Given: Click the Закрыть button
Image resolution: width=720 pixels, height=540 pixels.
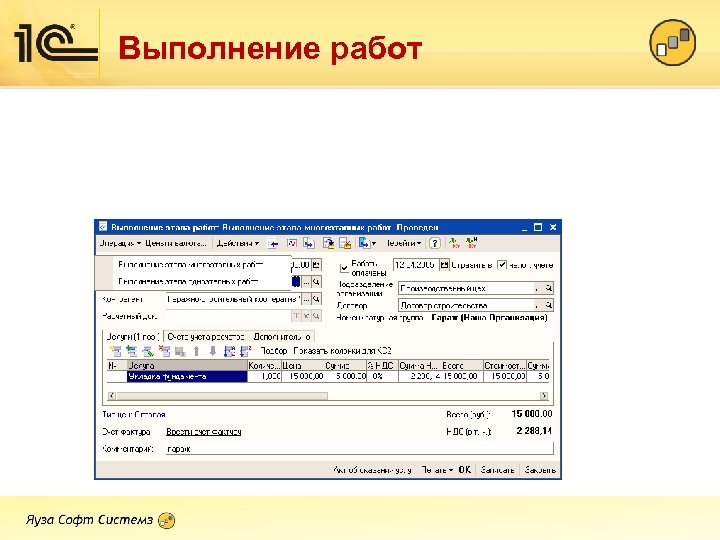Looking at the screenshot, I should (540, 470).
